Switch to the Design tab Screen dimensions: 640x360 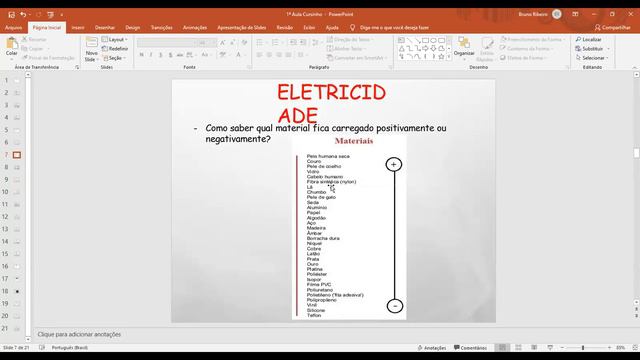coord(133,28)
